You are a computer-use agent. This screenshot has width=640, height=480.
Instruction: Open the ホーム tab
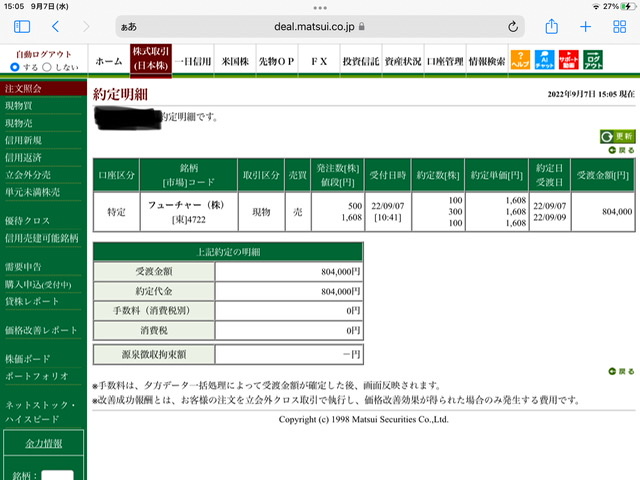click(109, 61)
